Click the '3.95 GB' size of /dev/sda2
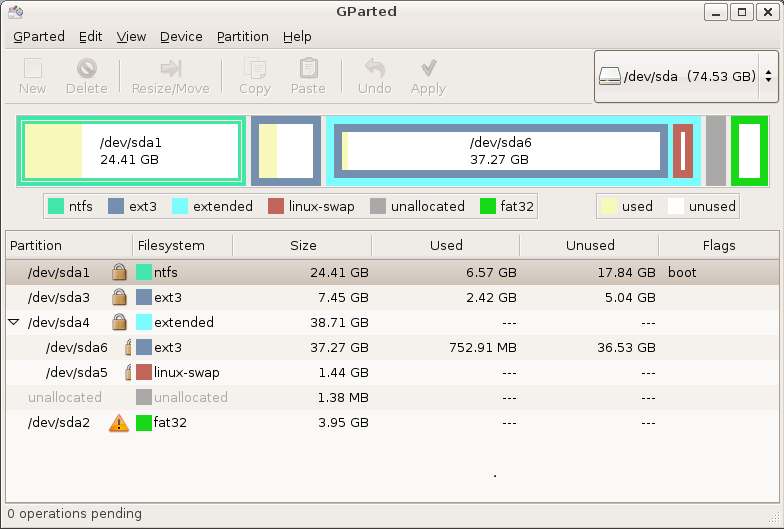 pos(344,422)
